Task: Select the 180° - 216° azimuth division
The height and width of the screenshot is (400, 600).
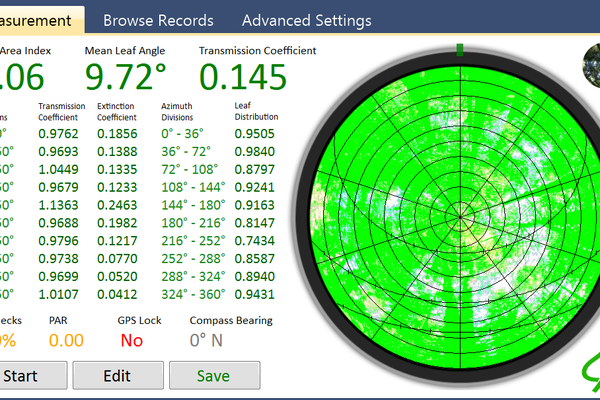Action: point(193,223)
